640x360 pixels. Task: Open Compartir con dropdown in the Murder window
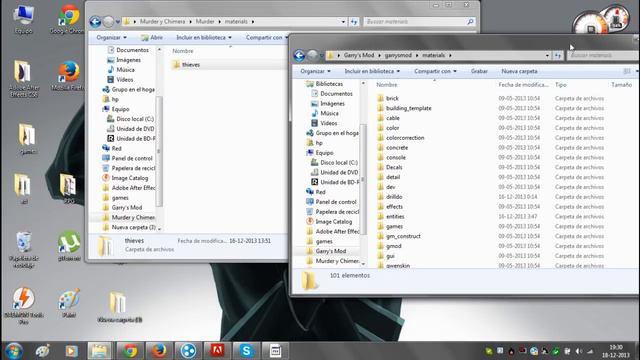266,37
